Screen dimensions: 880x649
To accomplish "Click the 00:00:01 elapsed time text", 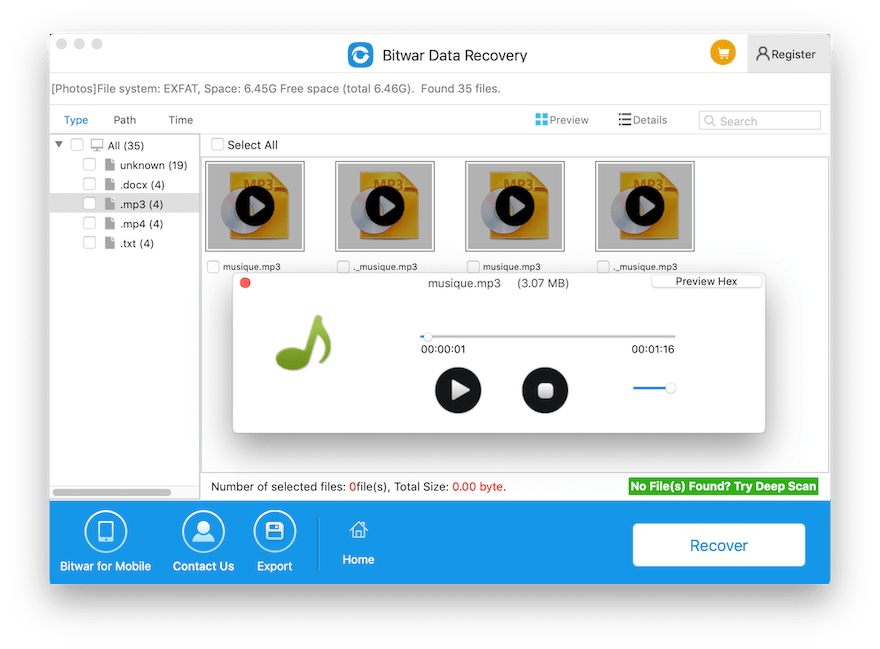I will 443,349.
